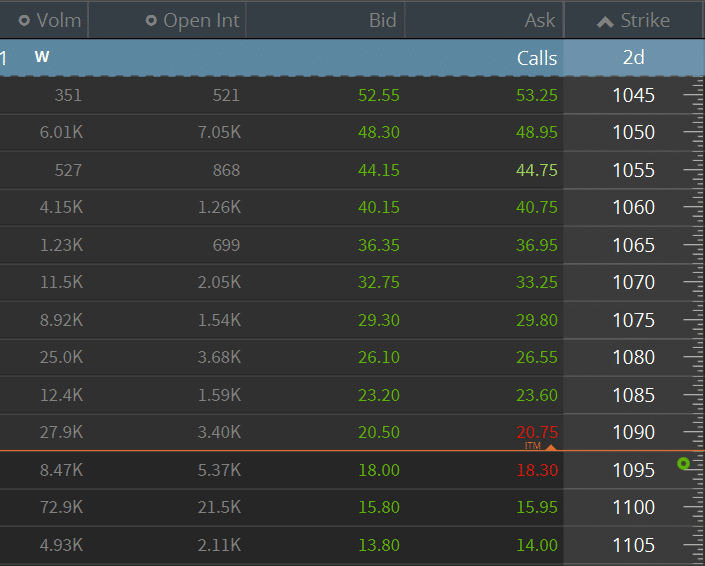Click the circle icon beside Open Int header
This screenshot has height=566, width=705.
pyautogui.click(x=151, y=20)
